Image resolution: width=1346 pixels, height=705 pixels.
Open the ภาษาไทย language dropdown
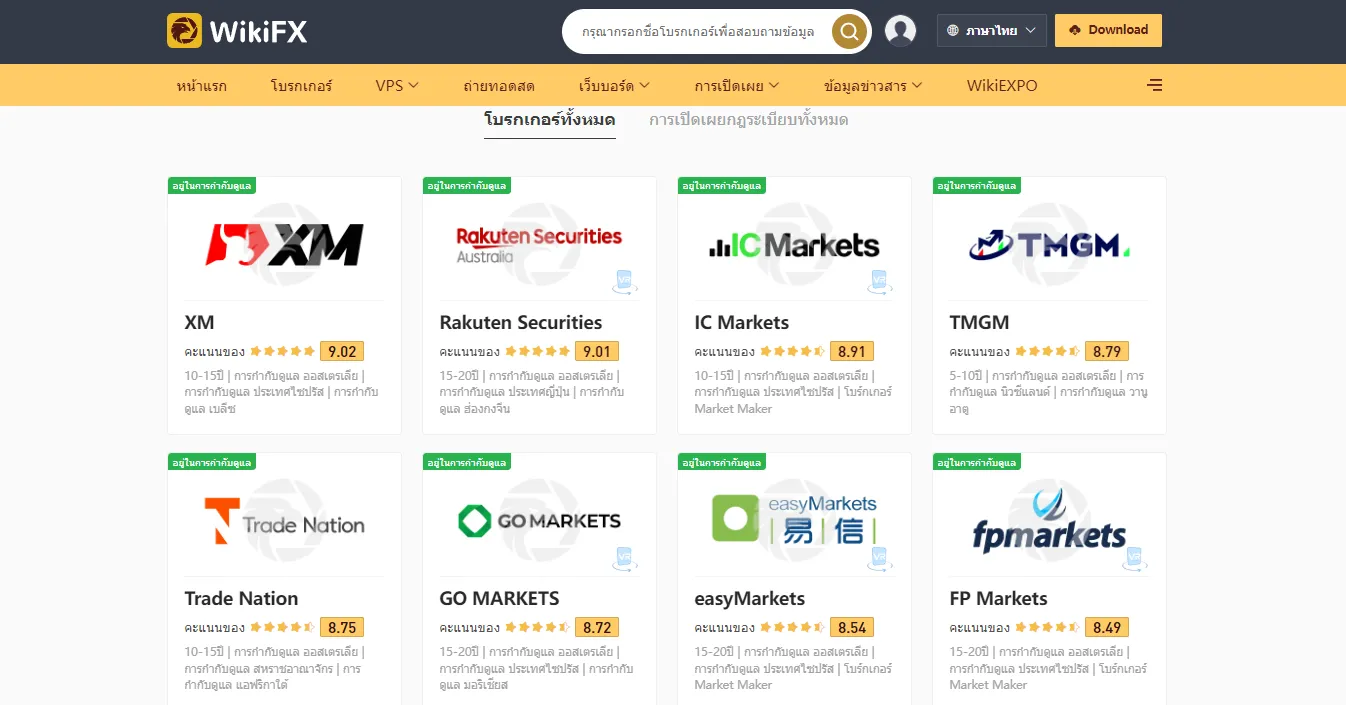[992, 31]
